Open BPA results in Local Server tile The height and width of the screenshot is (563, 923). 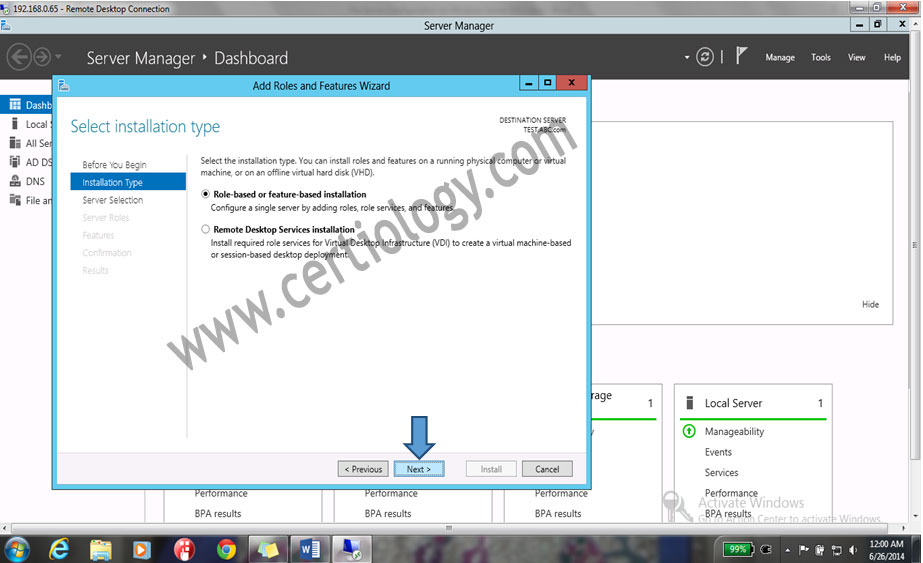pyautogui.click(x=728, y=514)
